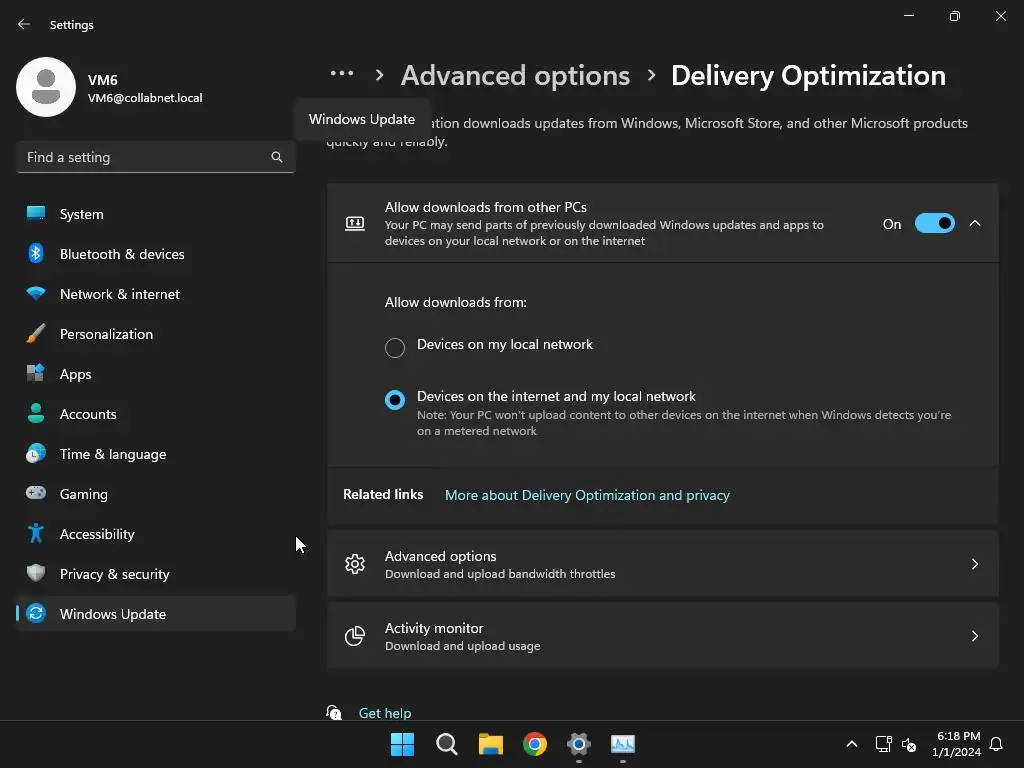The height and width of the screenshot is (768, 1024).
Task: Click the Get help headset icon
Action: point(334,712)
